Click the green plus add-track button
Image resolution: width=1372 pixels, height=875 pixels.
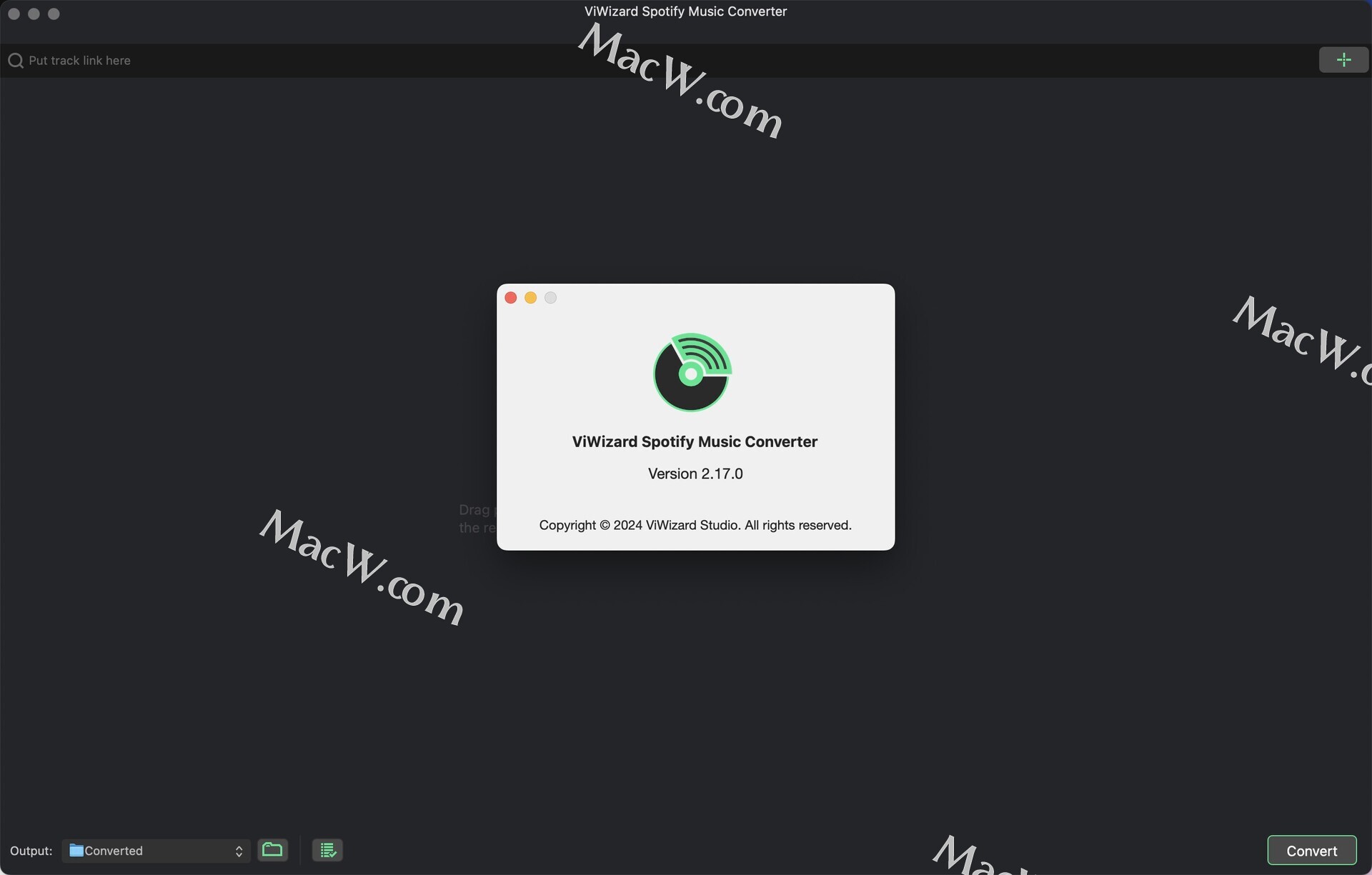(x=1343, y=60)
